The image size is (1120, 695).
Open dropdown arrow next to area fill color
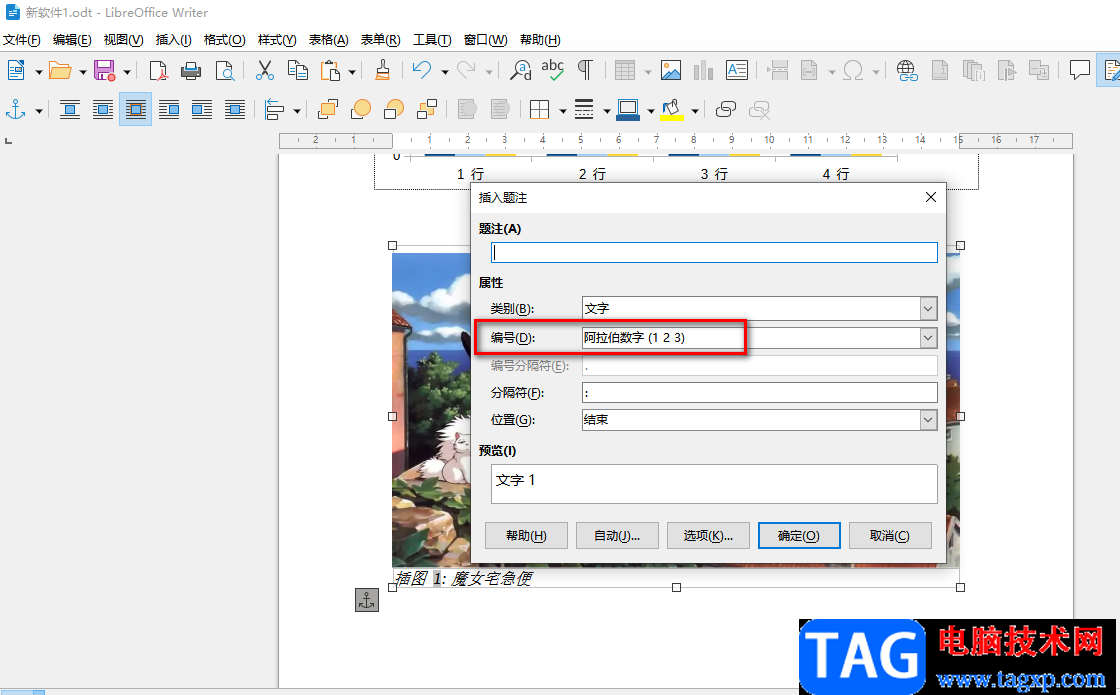tap(694, 111)
